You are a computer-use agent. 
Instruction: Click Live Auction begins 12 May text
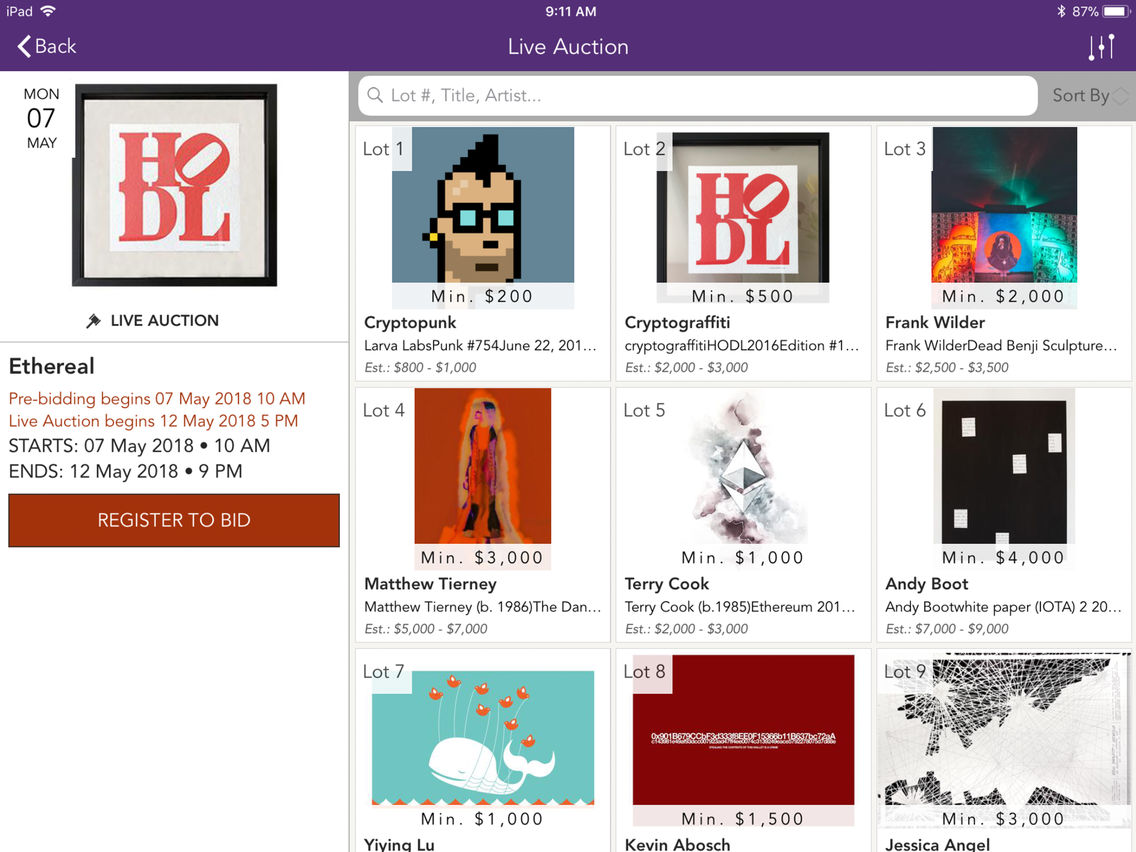(x=154, y=421)
